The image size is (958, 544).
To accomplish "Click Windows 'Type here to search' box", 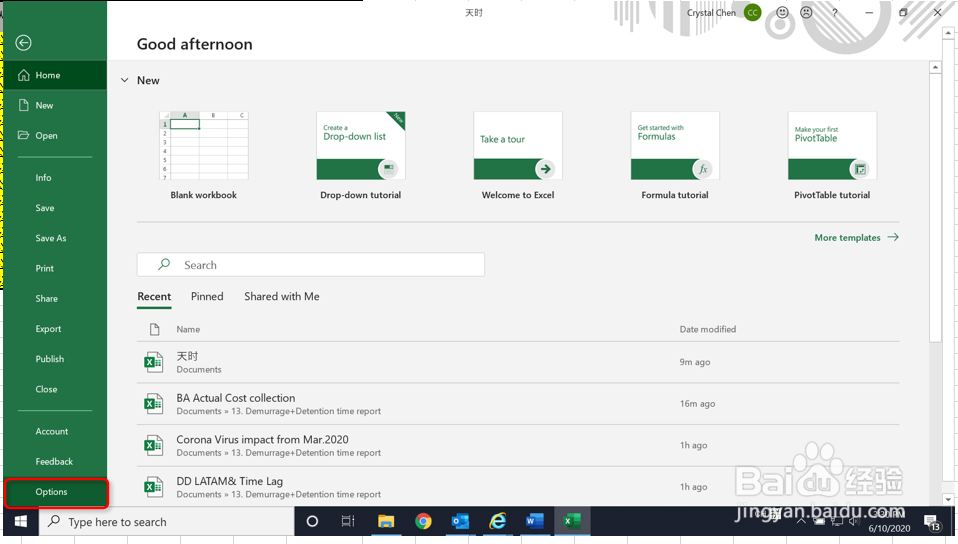I will coord(166,521).
